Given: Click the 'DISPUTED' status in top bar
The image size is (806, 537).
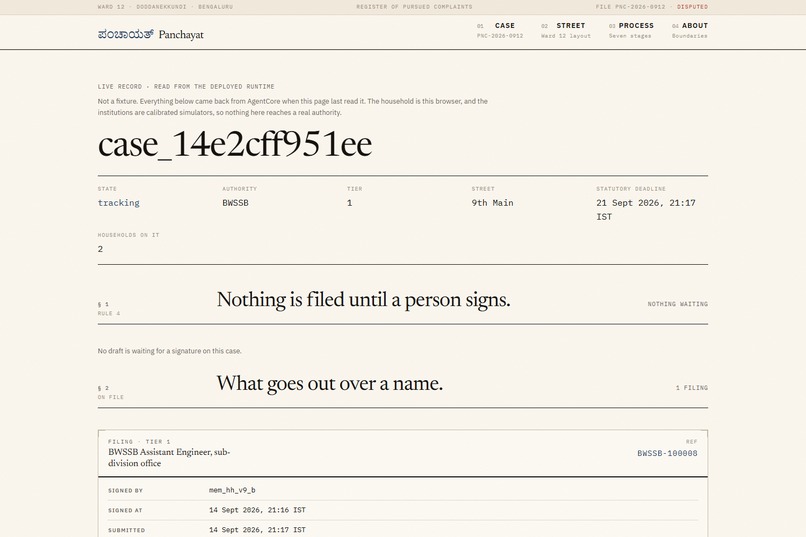Looking at the screenshot, I should tap(692, 7).
